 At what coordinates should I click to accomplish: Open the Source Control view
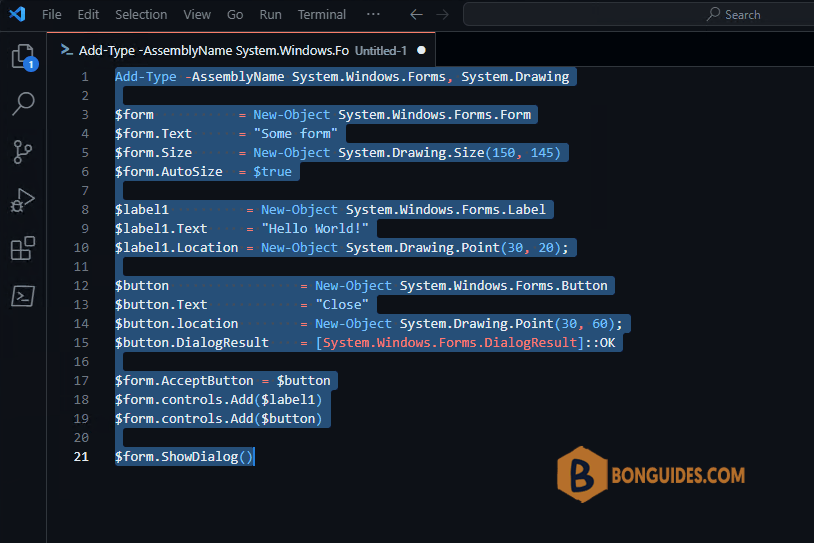[23, 152]
